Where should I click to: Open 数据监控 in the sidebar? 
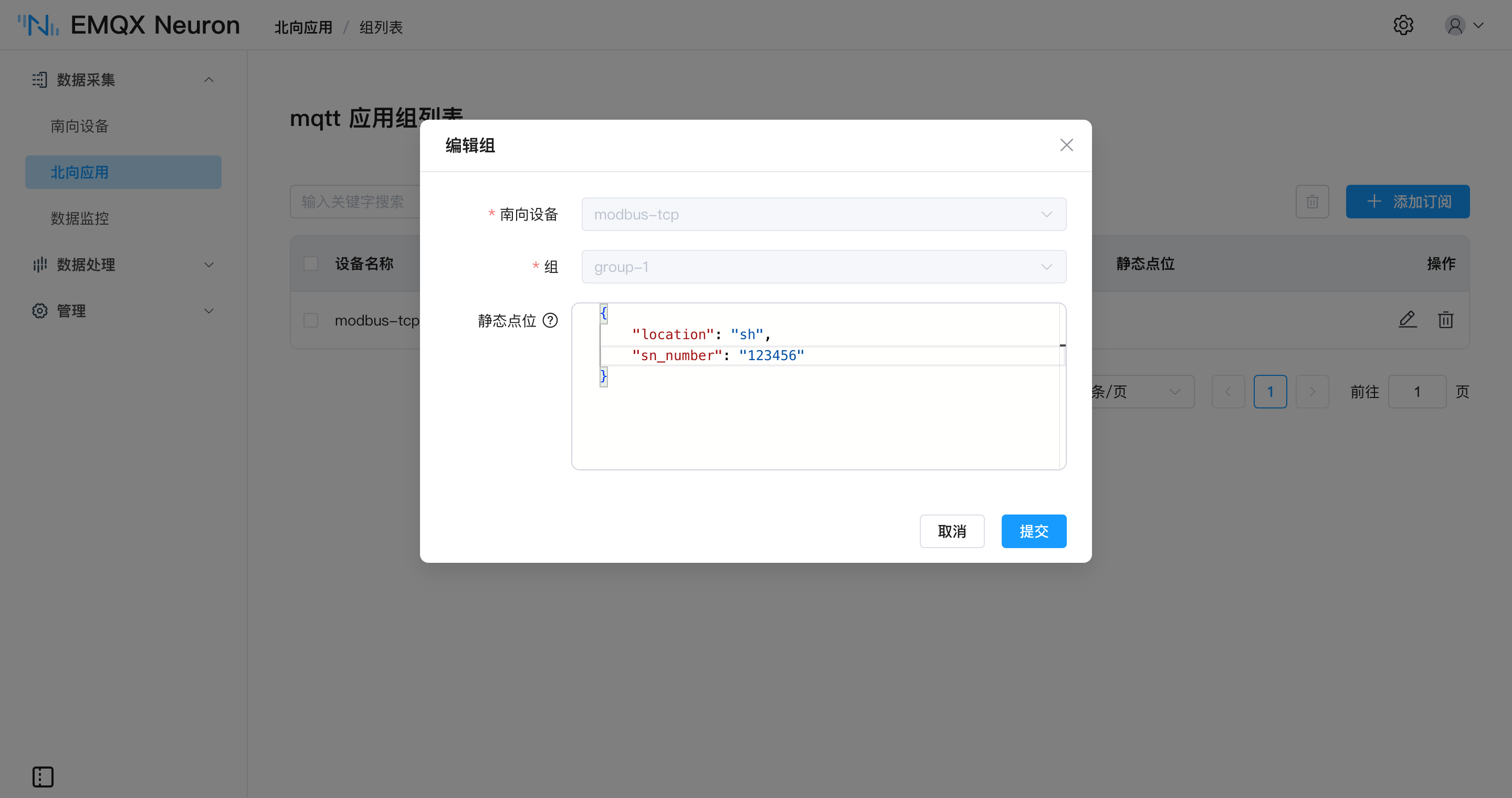tap(79, 218)
